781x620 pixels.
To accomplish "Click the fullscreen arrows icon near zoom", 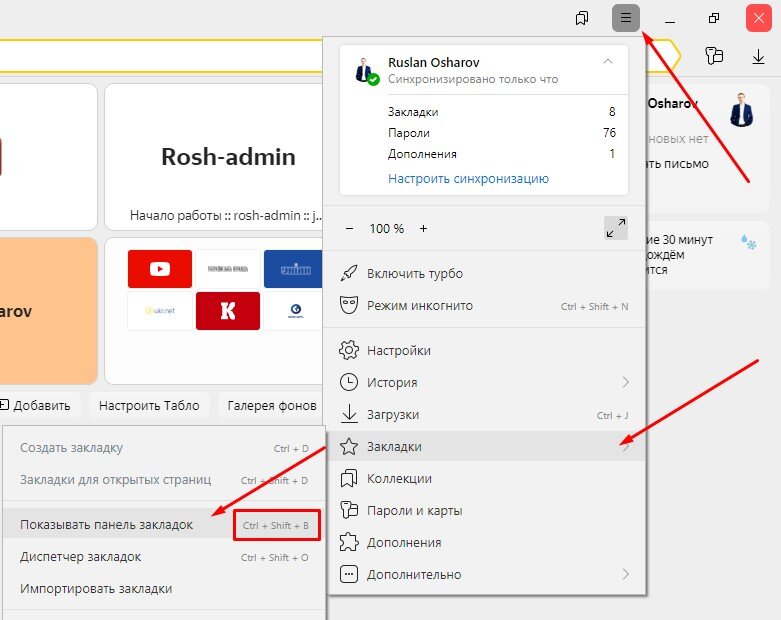I will (616, 228).
